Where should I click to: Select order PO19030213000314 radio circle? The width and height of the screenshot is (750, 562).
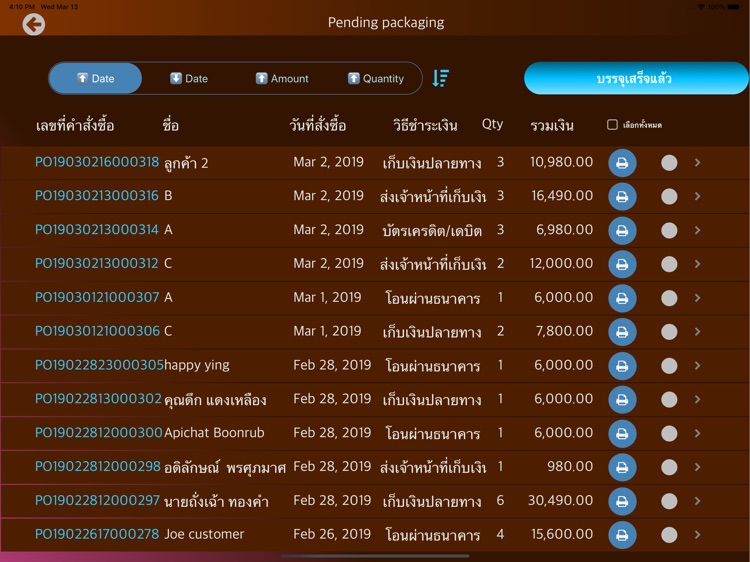click(669, 230)
